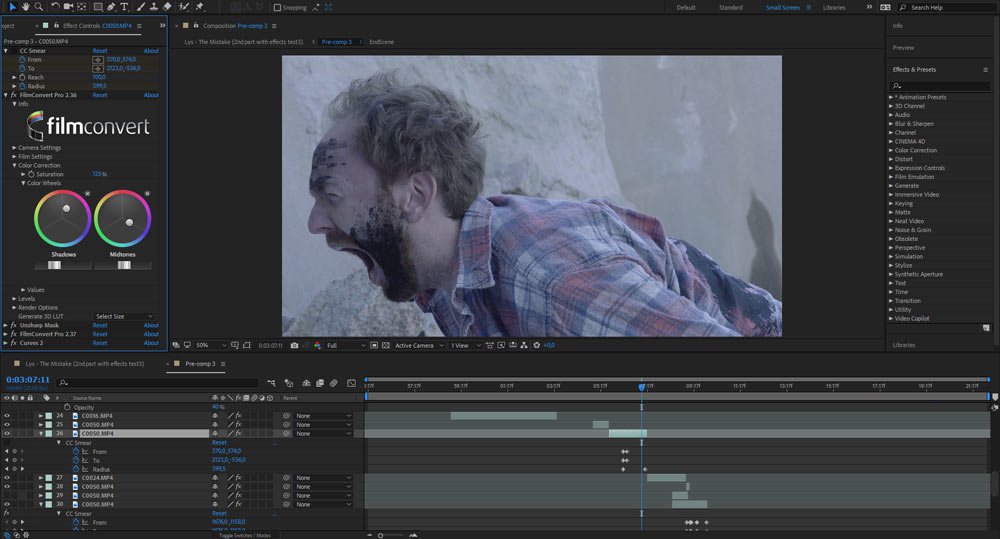Hide layer 30 C0050.MP4 with eye icon
Viewport: 1000px width, 539px height.
point(7,504)
